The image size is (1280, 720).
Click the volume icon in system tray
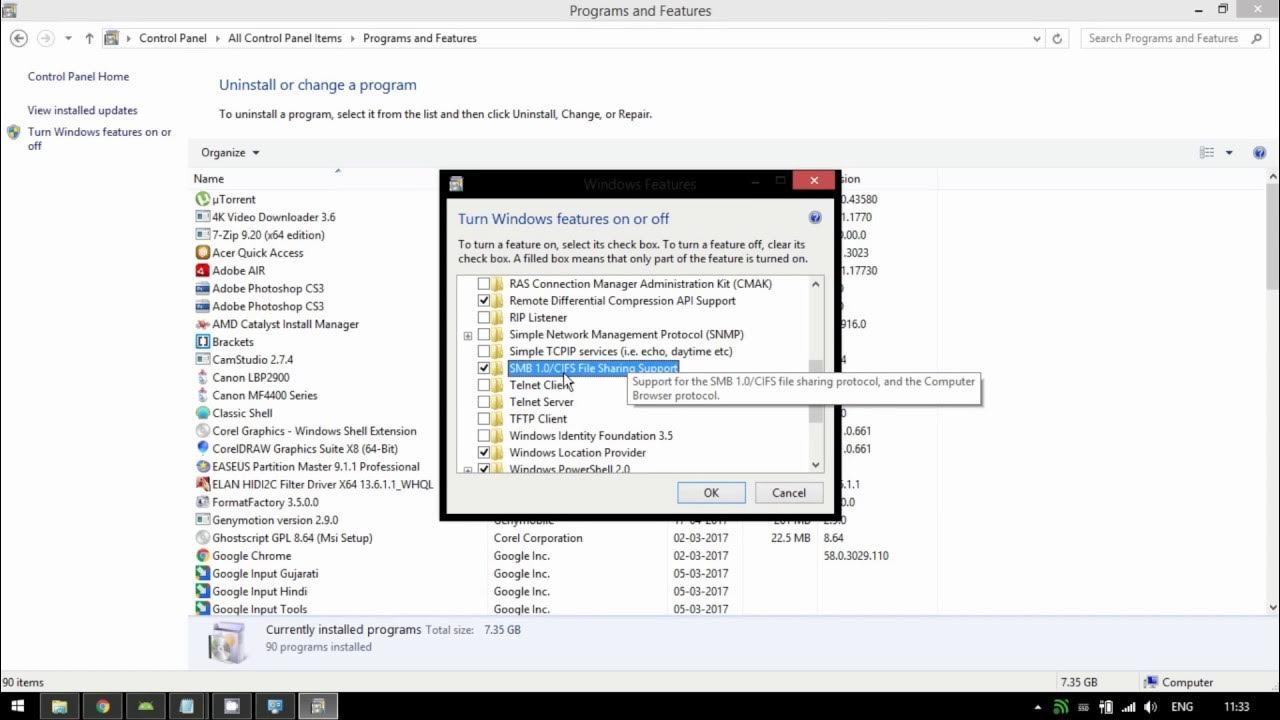click(1151, 707)
